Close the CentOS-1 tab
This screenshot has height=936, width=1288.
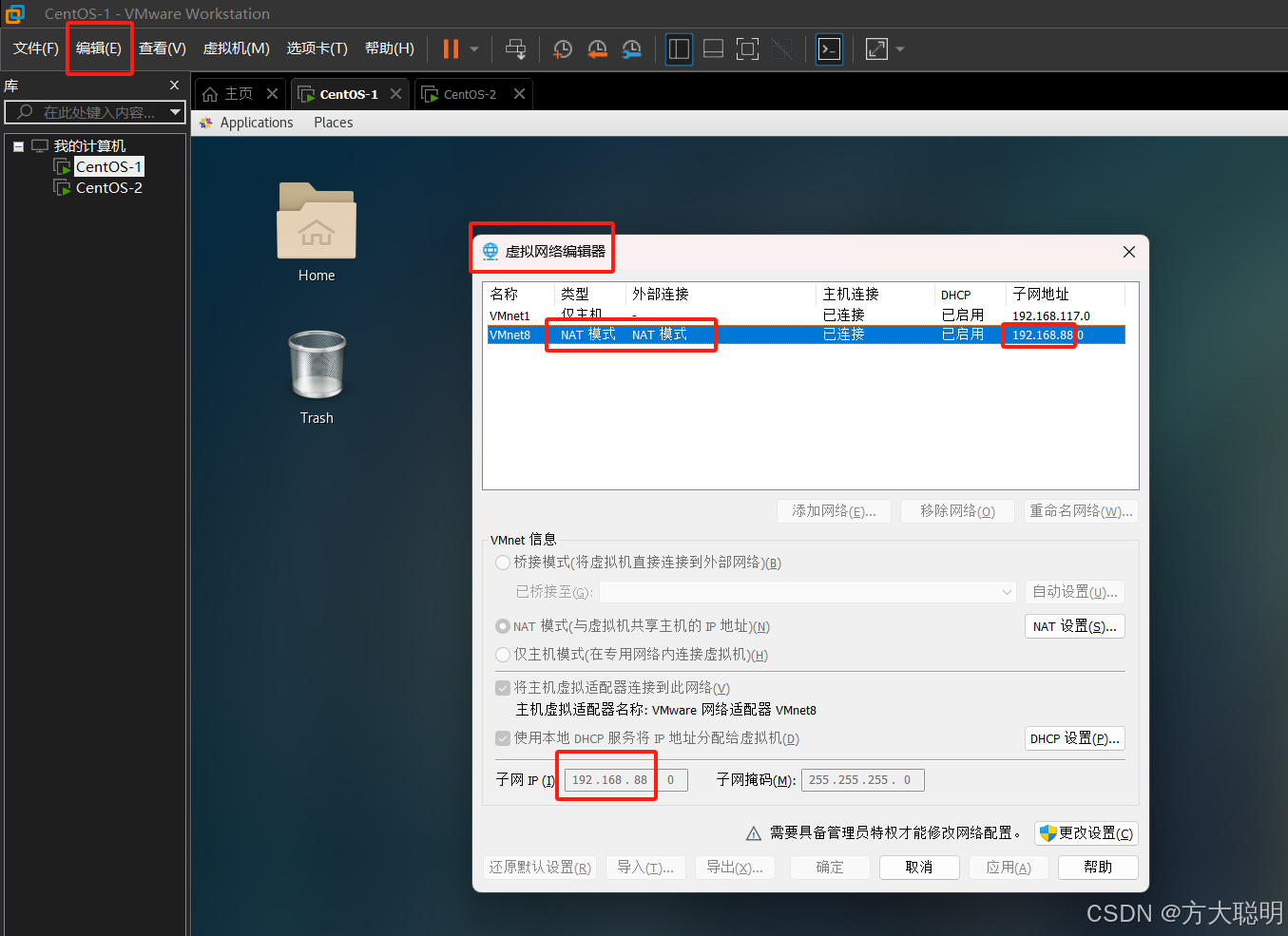(396, 94)
